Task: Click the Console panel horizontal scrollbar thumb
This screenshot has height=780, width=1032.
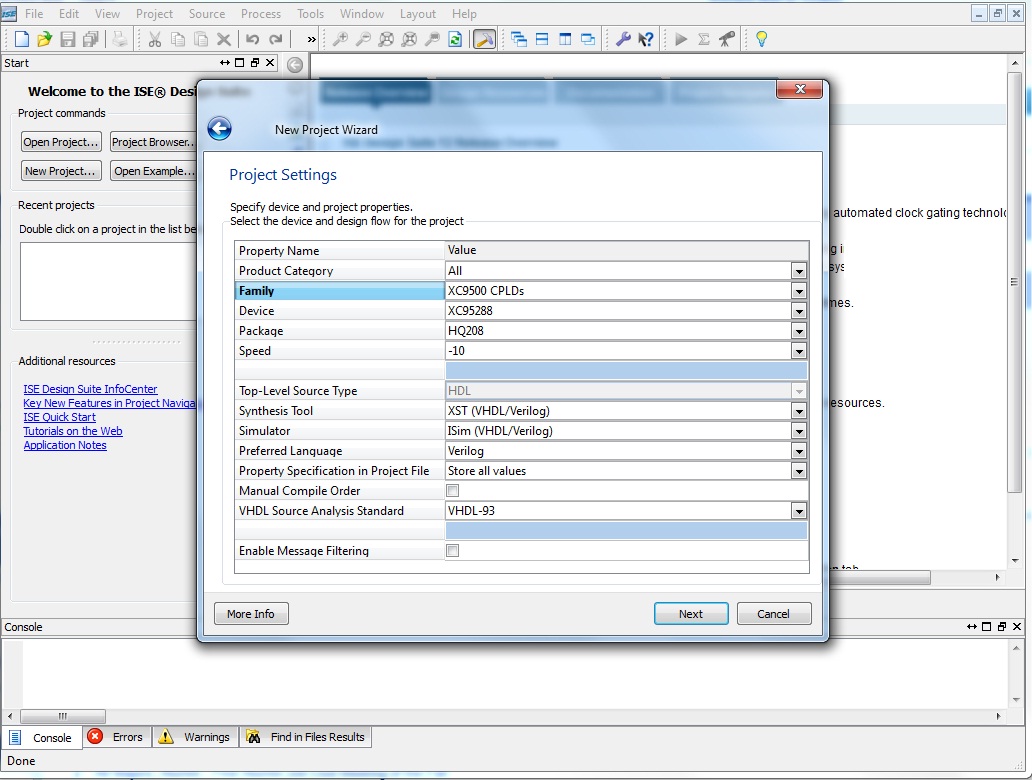Action: [x=63, y=715]
